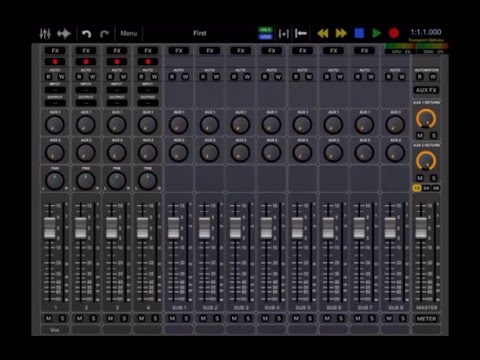Open the Menu button
The width and height of the screenshot is (480, 360).
129,33
